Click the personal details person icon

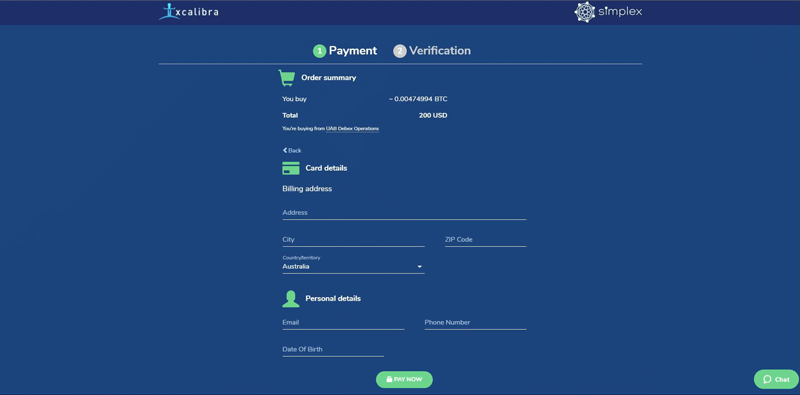click(291, 299)
